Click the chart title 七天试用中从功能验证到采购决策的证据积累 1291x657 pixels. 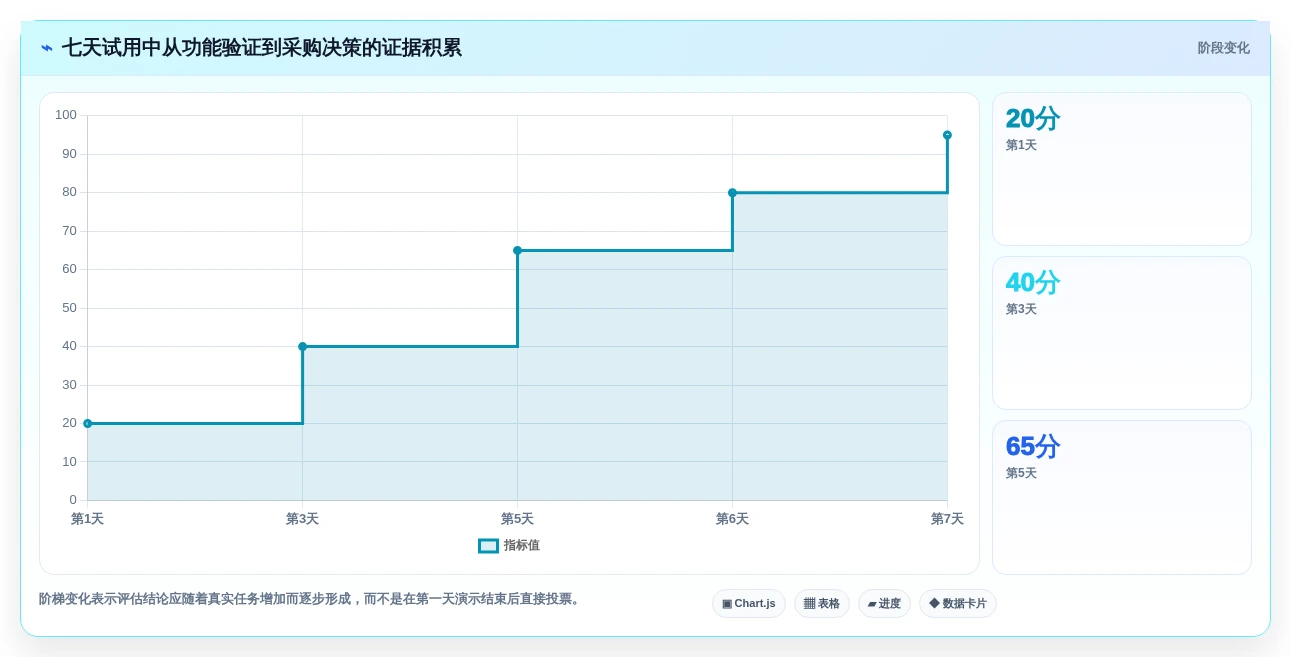(262, 48)
